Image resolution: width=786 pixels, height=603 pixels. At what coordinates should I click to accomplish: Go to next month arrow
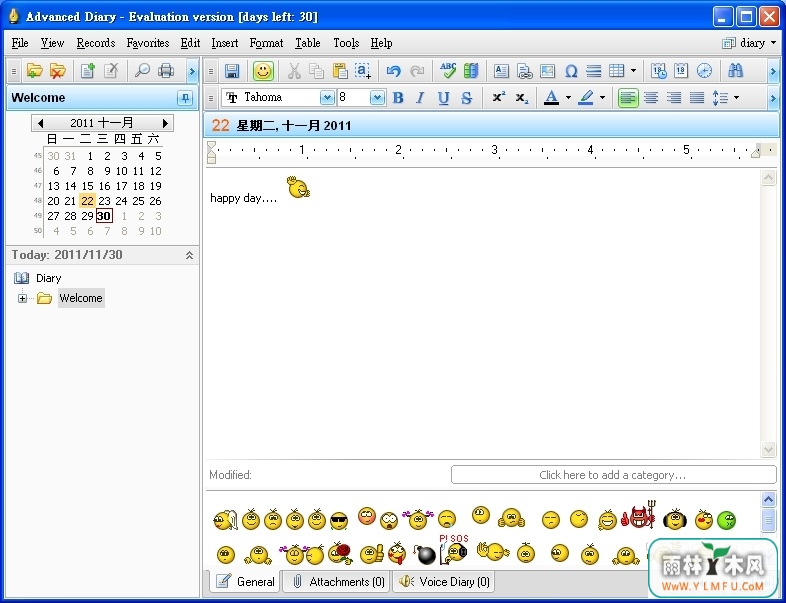[165, 123]
